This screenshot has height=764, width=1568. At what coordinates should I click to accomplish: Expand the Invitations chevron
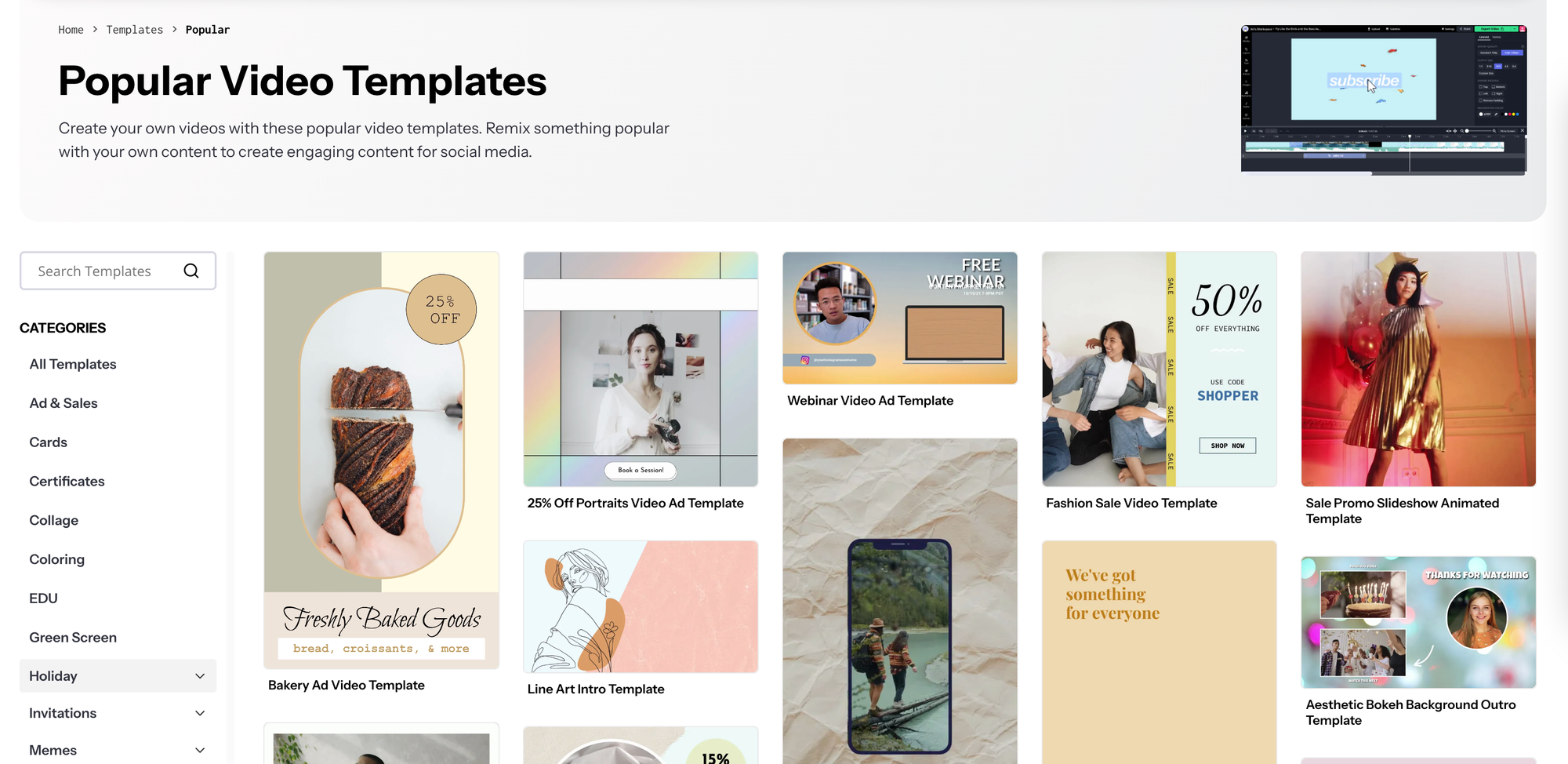[x=200, y=713]
